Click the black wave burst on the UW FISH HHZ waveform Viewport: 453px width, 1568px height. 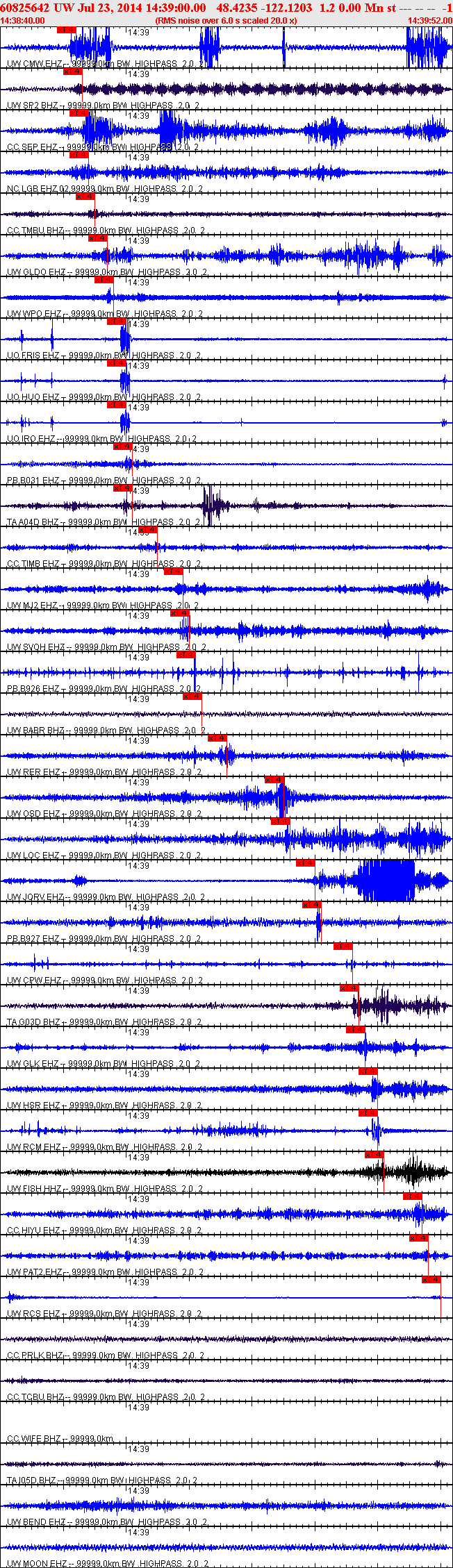(x=413, y=1172)
